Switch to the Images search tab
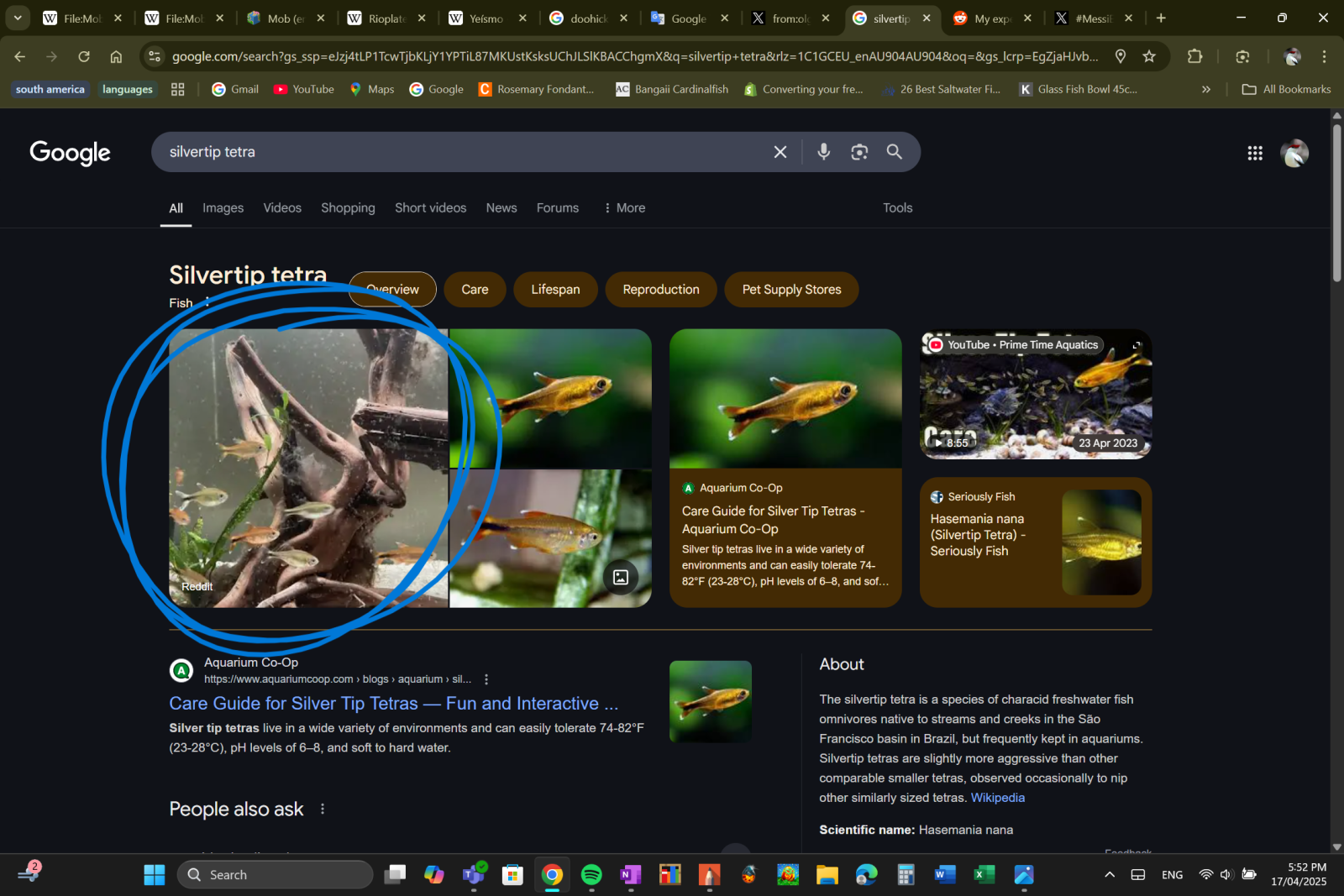The width and height of the screenshot is (1344, 896). pos(223,207)
